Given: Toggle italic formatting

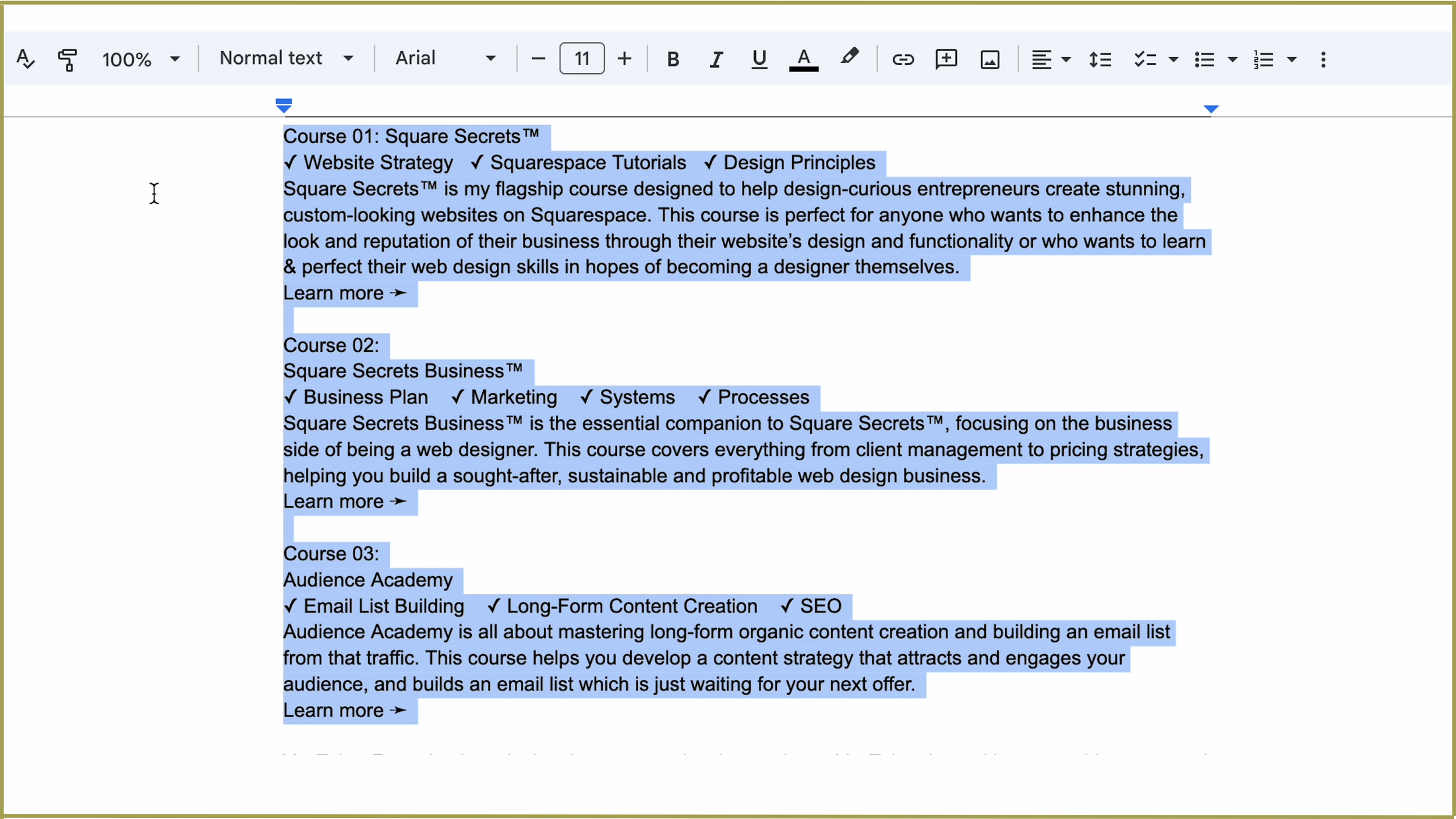Looking at the screenshot, I should 715,58.
